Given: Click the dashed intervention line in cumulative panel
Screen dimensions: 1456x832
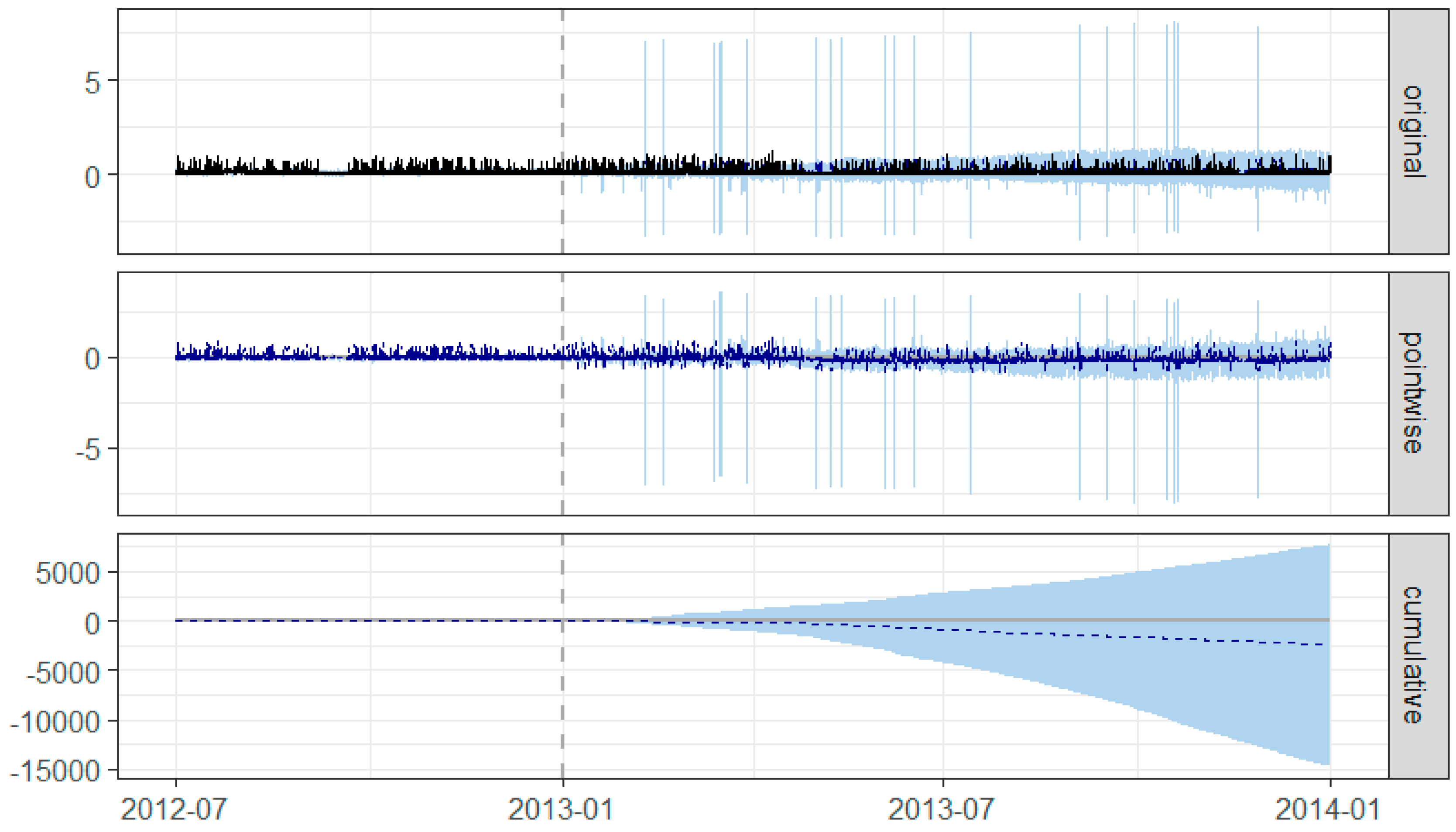Looking at the screenshot, I should click(x=562, y=655).
